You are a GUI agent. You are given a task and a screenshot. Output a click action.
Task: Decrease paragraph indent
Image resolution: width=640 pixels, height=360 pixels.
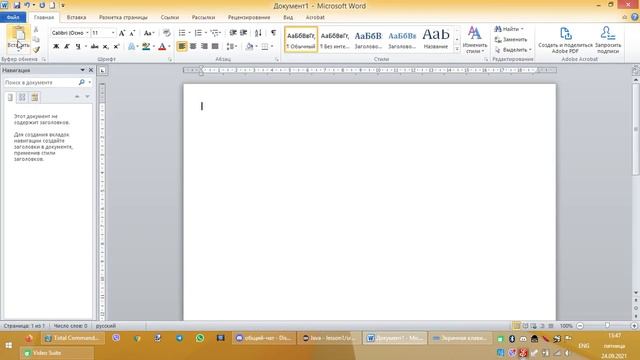click(x=233, y=33)
